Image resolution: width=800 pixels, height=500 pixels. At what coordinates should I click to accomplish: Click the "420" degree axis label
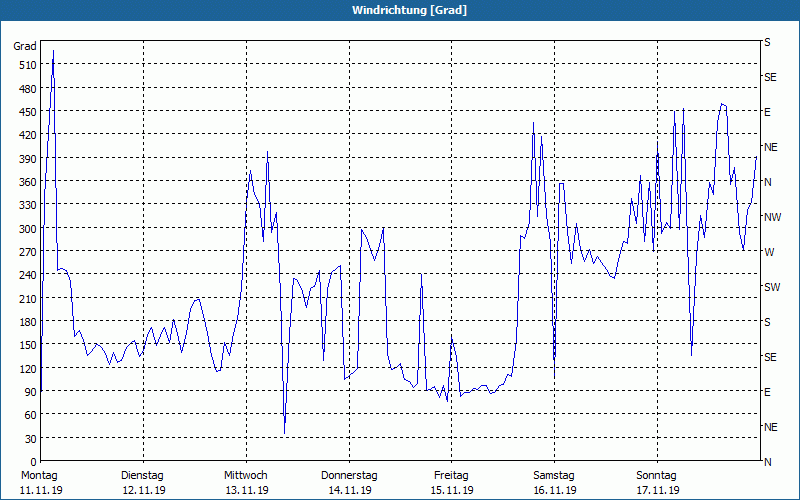[28, 135]
